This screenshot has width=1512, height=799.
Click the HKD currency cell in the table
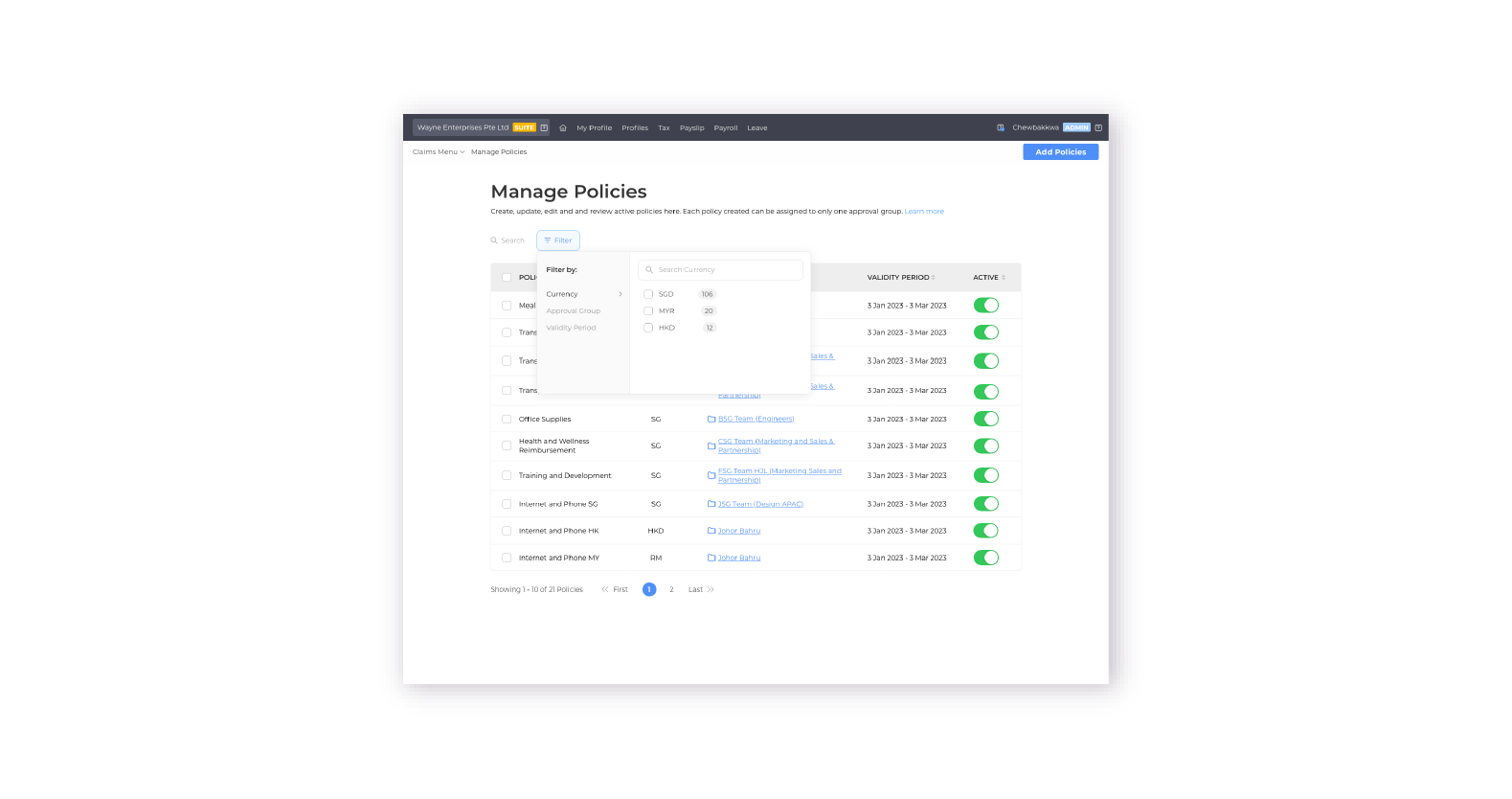point(656,531)
